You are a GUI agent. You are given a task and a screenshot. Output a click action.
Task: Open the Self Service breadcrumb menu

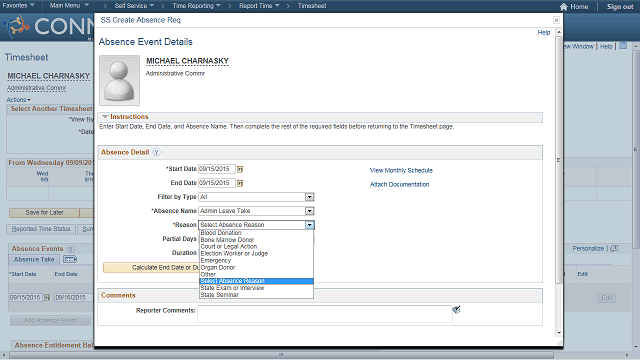[134, 6]
